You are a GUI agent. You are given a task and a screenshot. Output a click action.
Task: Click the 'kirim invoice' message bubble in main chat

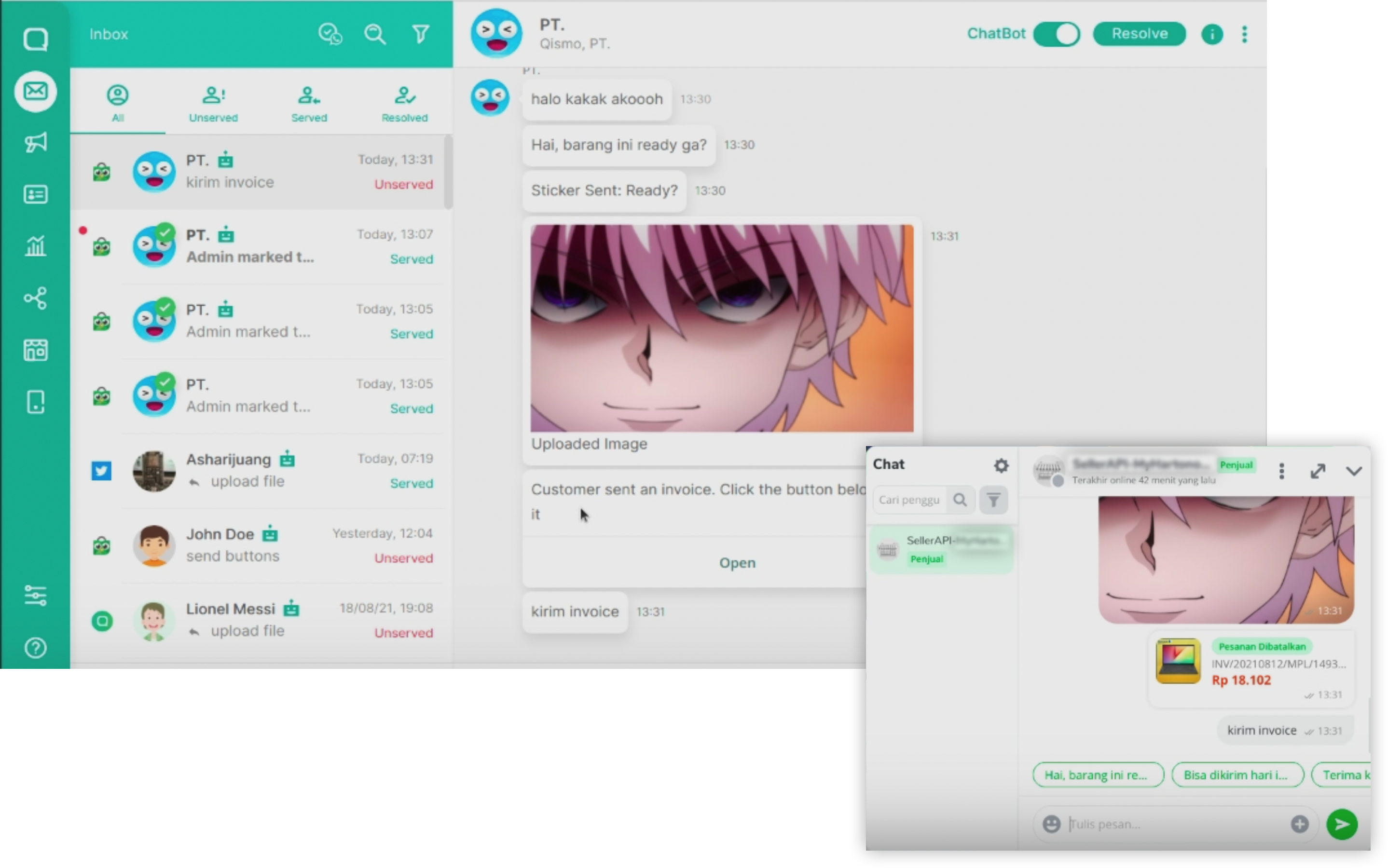(x=575, y=611)
